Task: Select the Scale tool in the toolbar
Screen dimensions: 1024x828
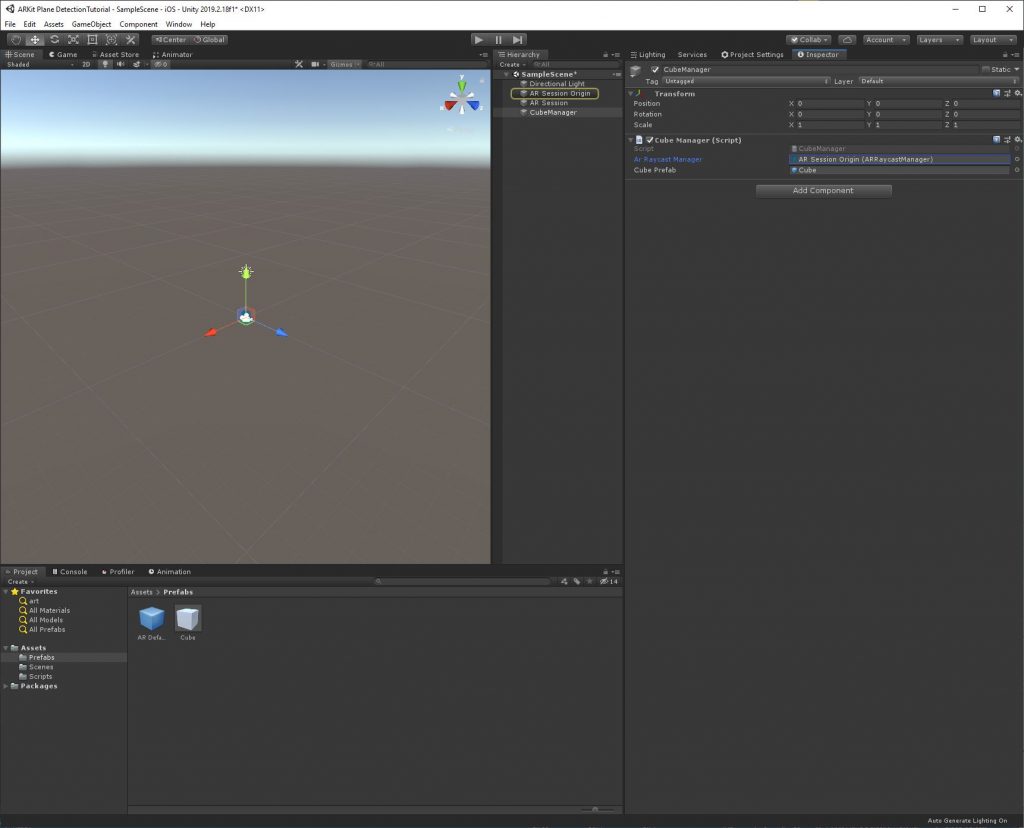Action: click(x=73, y=40)
